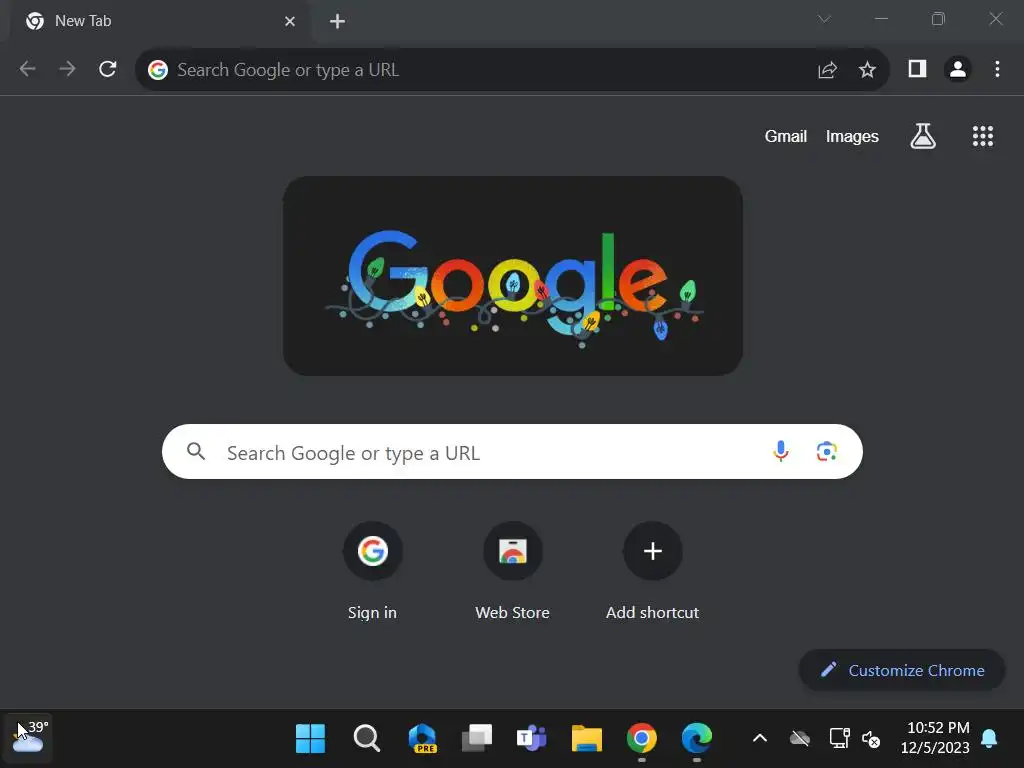Open the Chrome profile avatar menu

[958, 69]
